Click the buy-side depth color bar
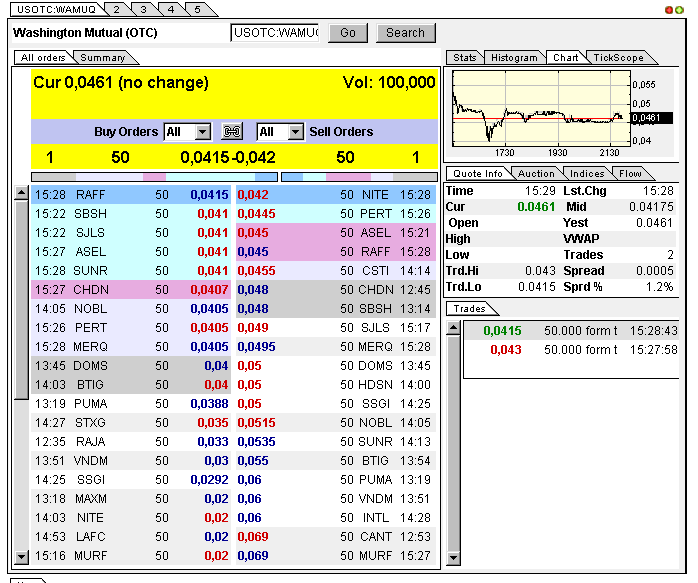The width and height of the screenshot is (698, 583). (155, 177)
